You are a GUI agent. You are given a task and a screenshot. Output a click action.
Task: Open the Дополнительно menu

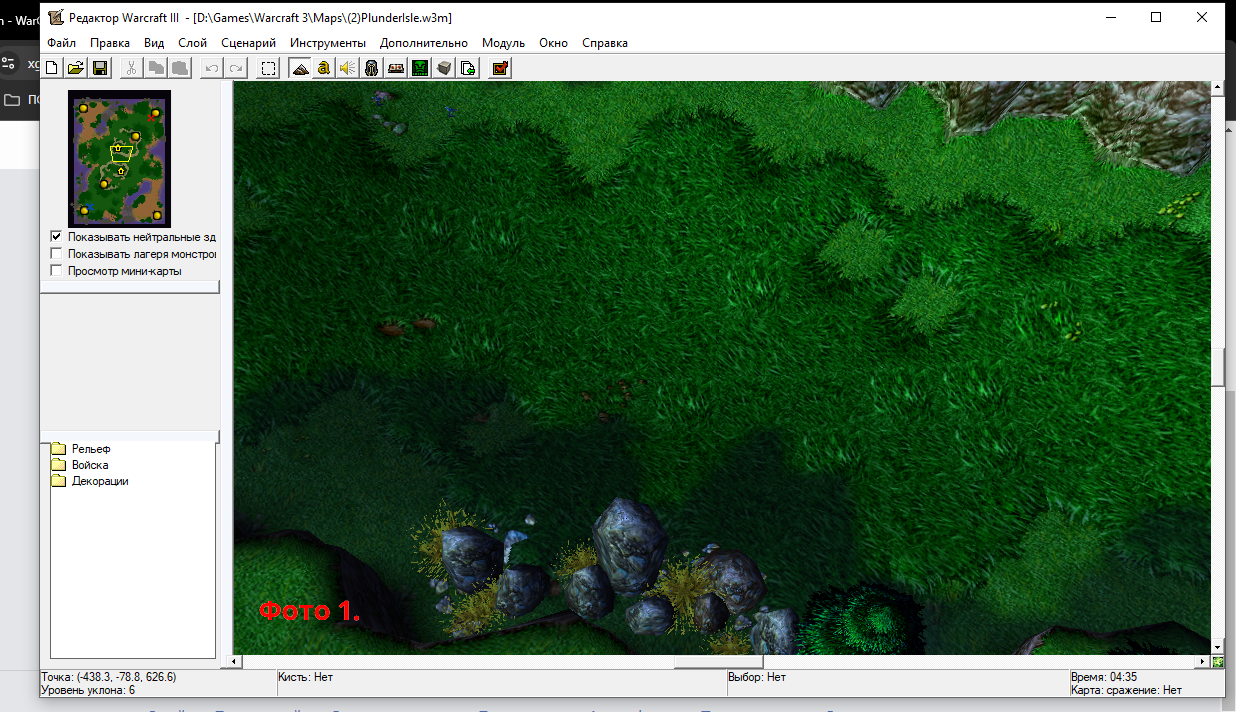tap(424, 43)
